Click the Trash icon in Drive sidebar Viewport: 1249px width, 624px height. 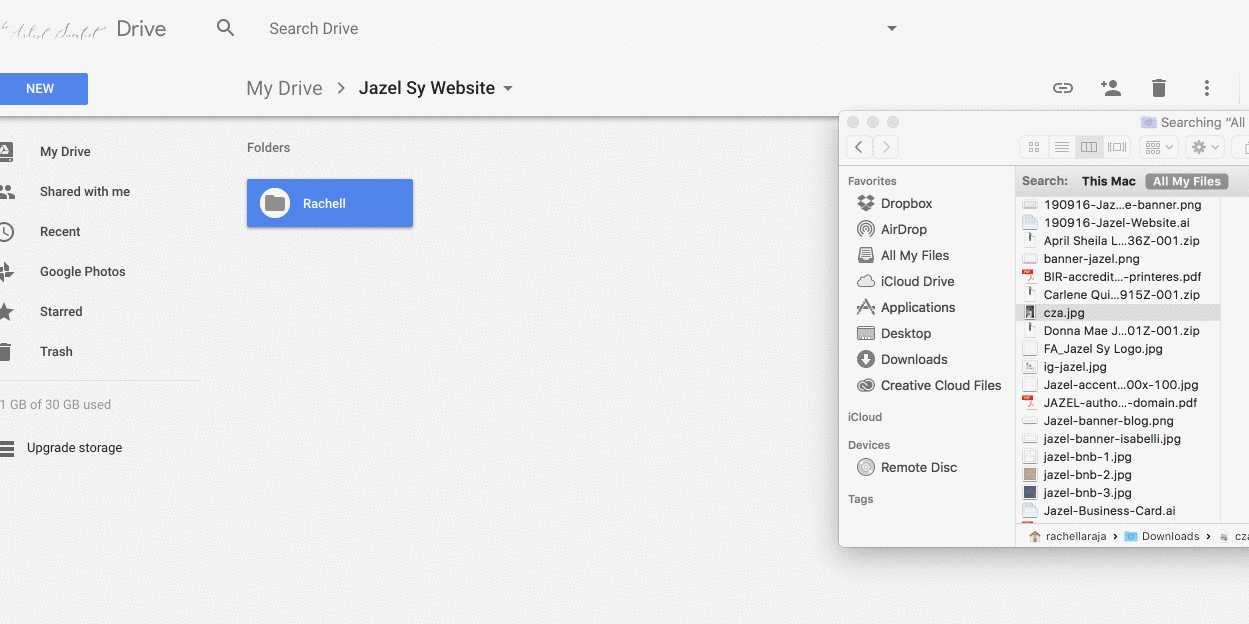[x=5, y=352]
